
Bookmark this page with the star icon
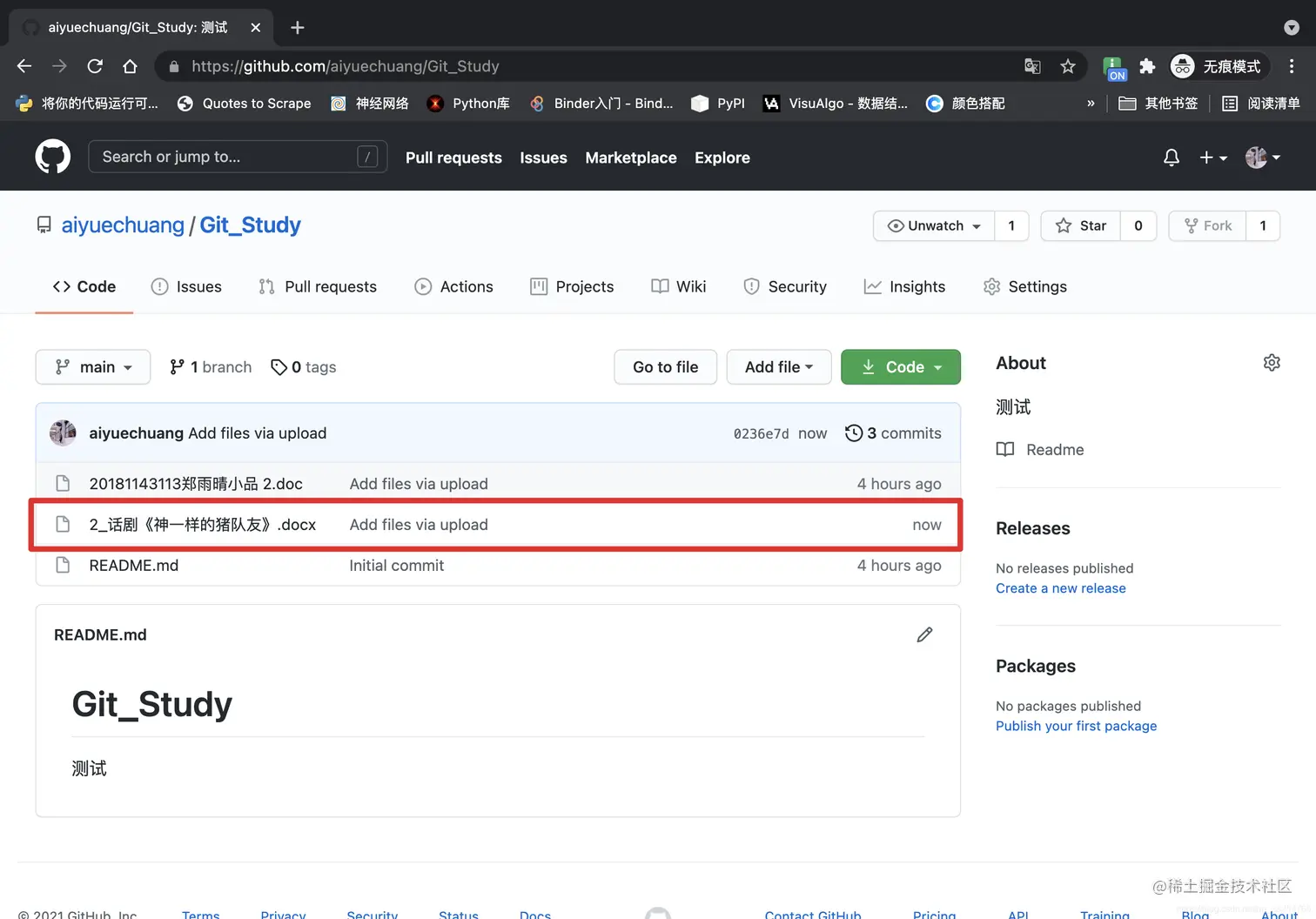(1068, 66)
